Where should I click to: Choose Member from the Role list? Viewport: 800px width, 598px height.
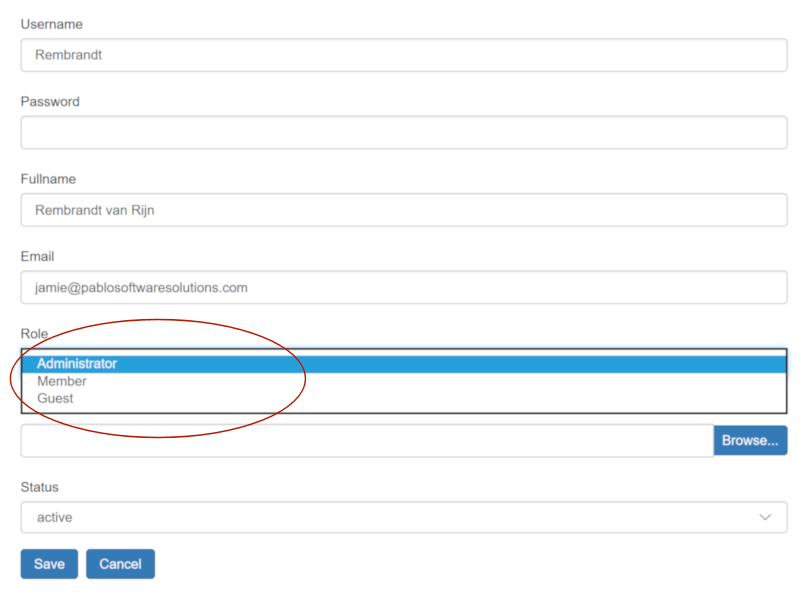[62, 381]
